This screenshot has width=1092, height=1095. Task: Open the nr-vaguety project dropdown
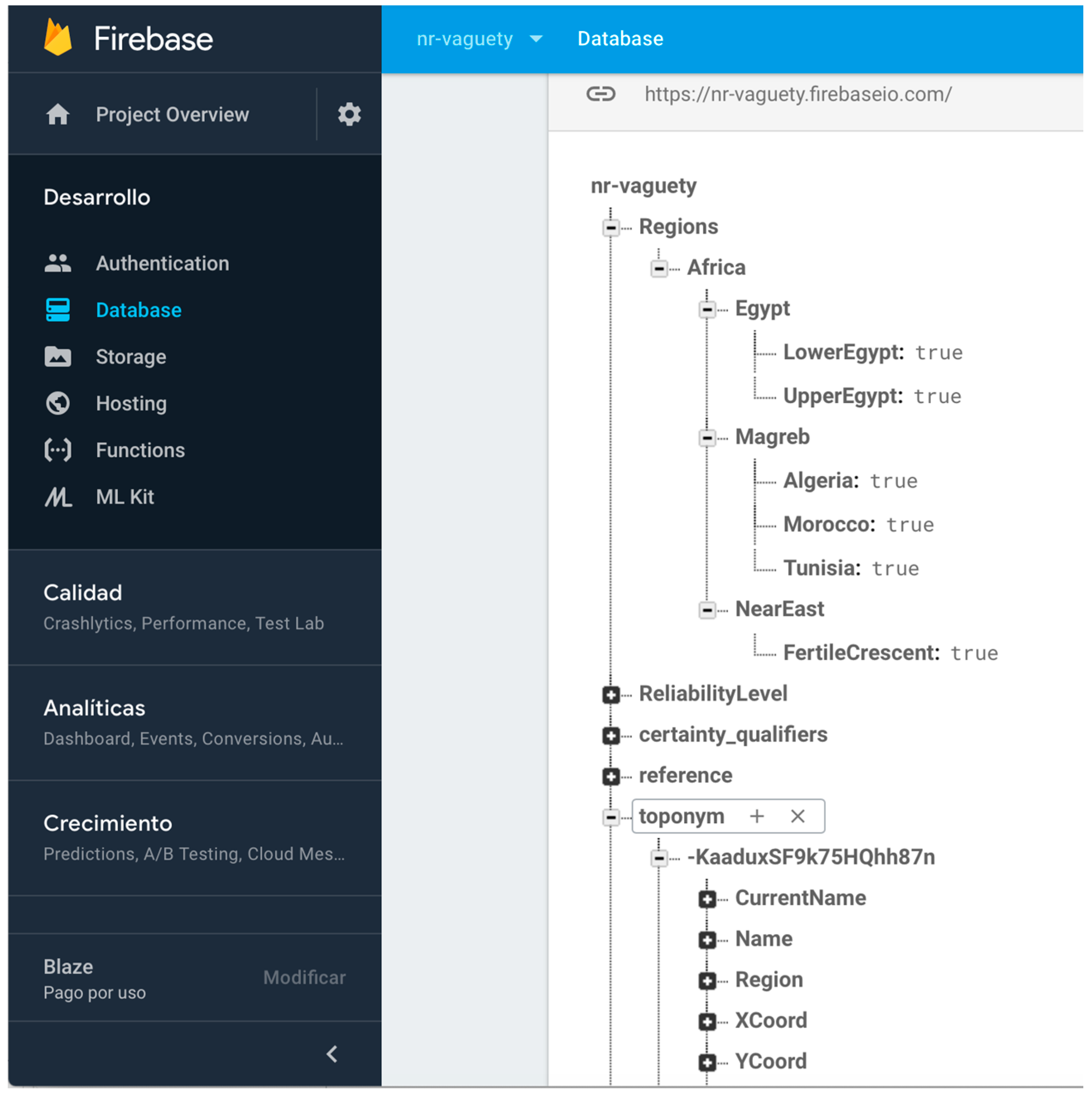coord(535,39)
